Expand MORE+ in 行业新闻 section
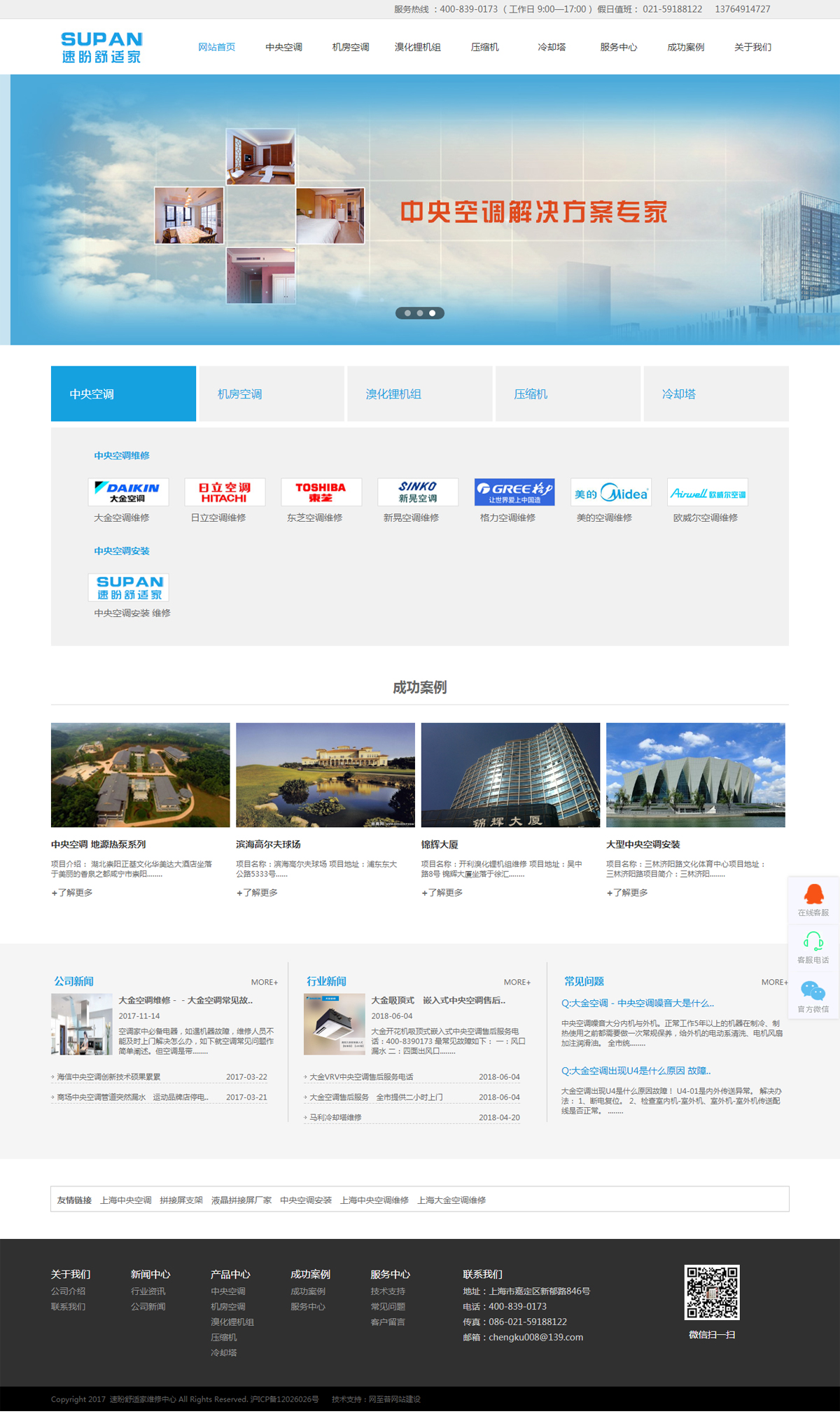 [517, 983]
